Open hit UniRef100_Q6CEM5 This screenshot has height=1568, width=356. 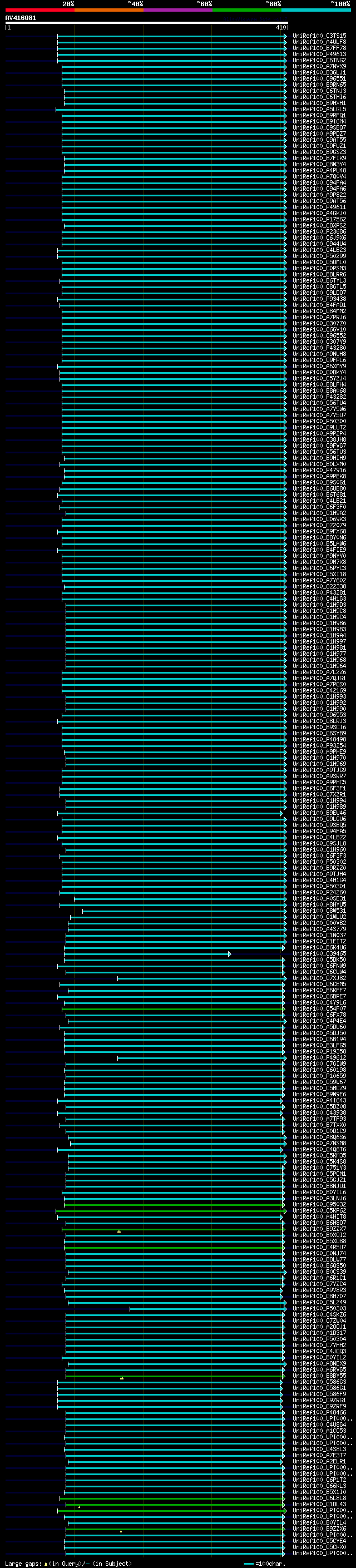click(319, 985)
